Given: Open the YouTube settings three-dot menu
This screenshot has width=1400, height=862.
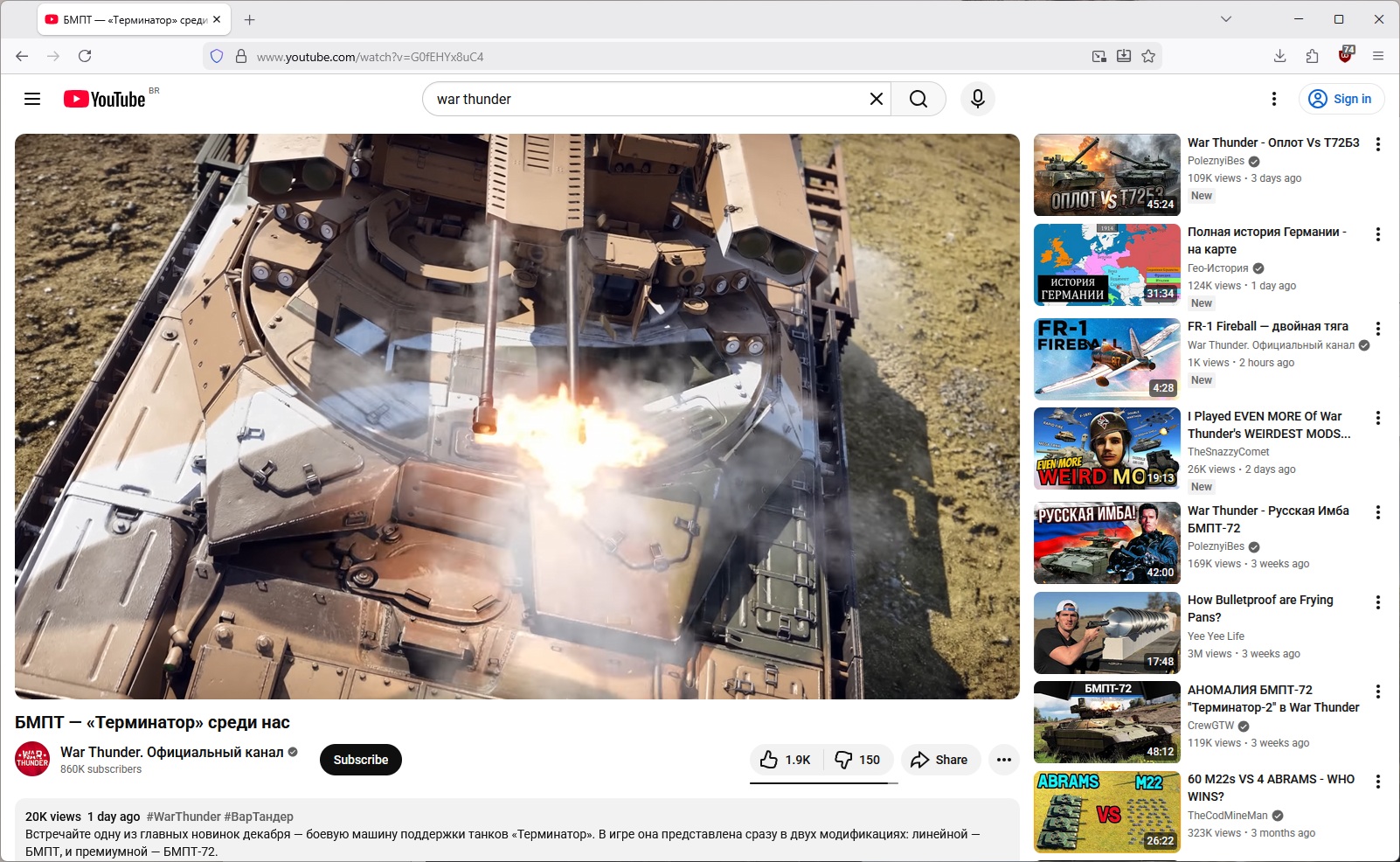Looking at the screenshot, I should [1273, 99].
